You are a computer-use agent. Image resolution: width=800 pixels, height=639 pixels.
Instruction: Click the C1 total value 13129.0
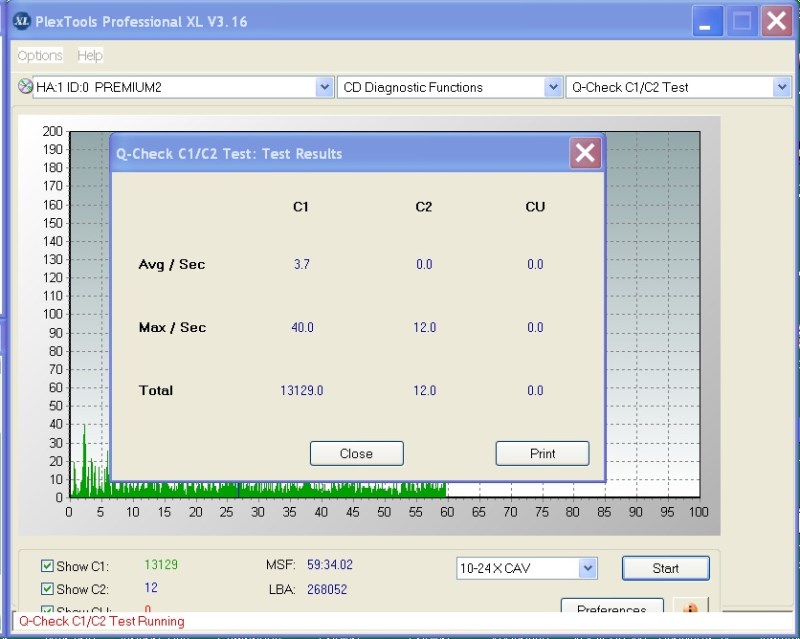302,390
